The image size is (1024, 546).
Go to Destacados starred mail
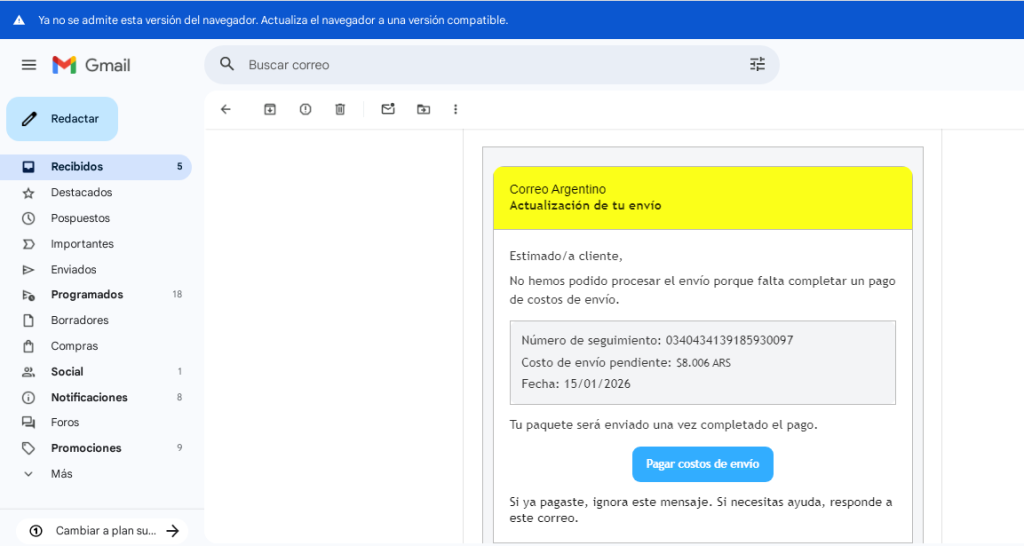pyautogui.click(x=81, y=192)
